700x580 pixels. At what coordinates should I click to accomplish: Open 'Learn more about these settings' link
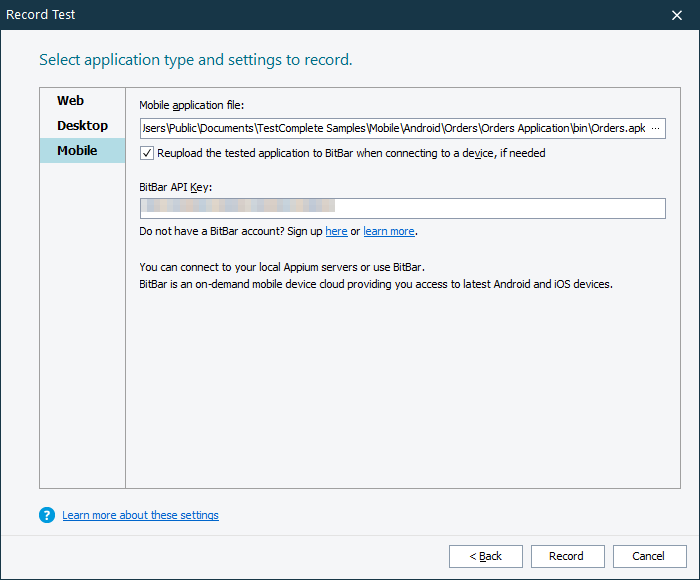pos(140,516)
